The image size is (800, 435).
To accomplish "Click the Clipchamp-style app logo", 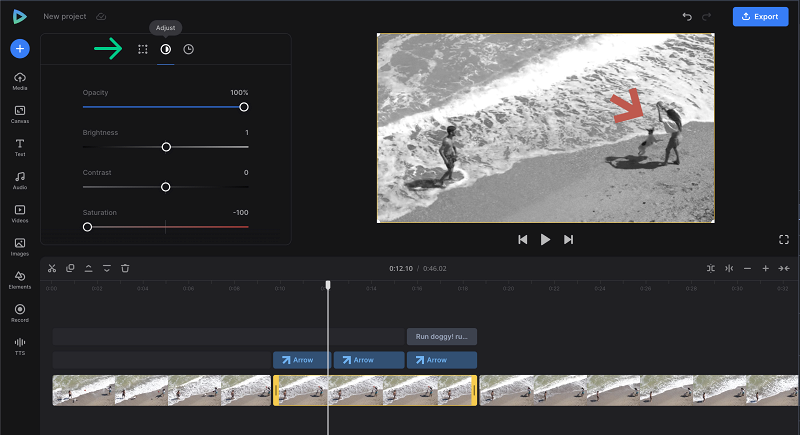I will point(19,17).
